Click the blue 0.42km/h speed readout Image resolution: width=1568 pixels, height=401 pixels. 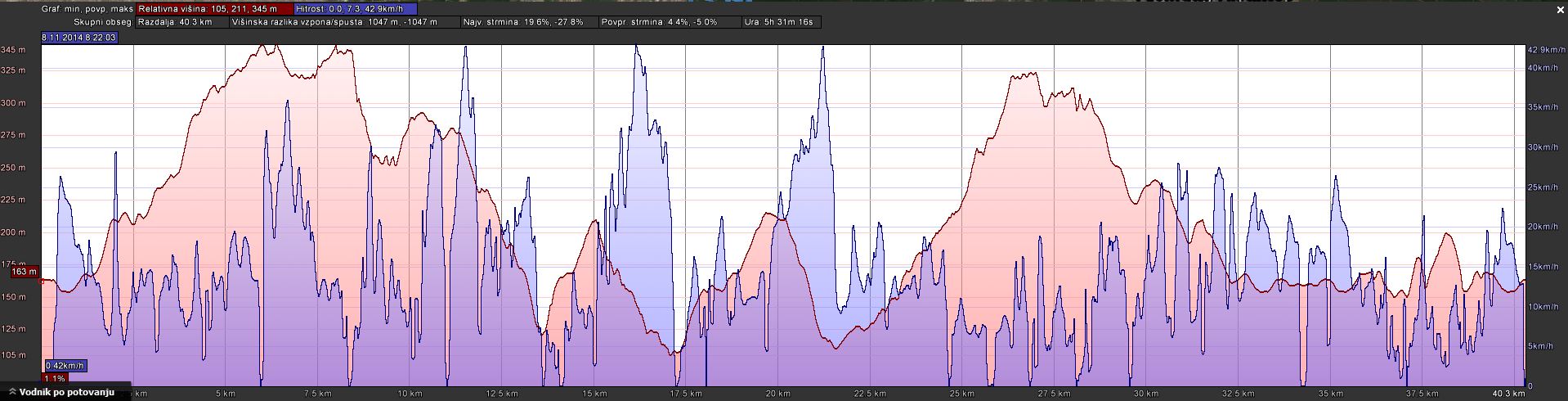click(x=65, y=366)
